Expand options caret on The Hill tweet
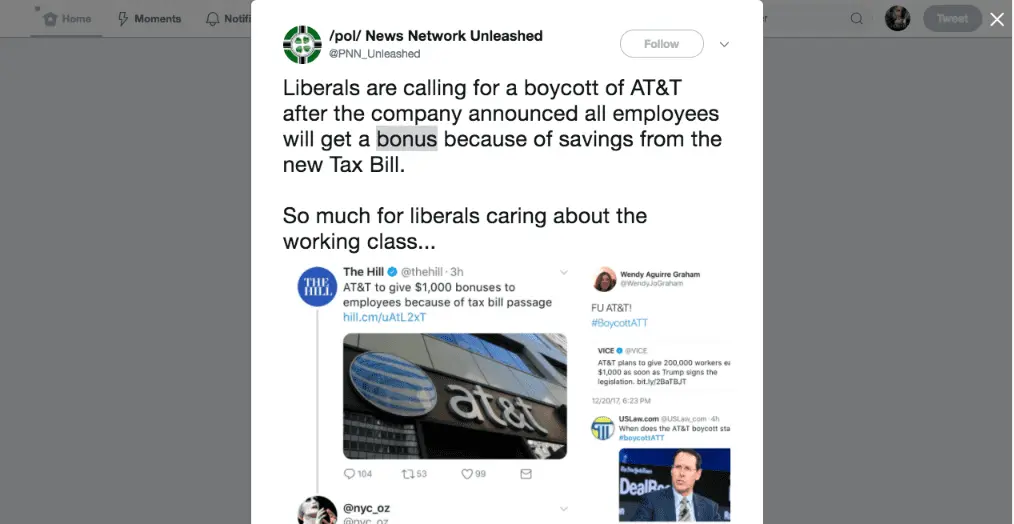The height and width of the screenshot is (524, 1014). coord(564,272)
